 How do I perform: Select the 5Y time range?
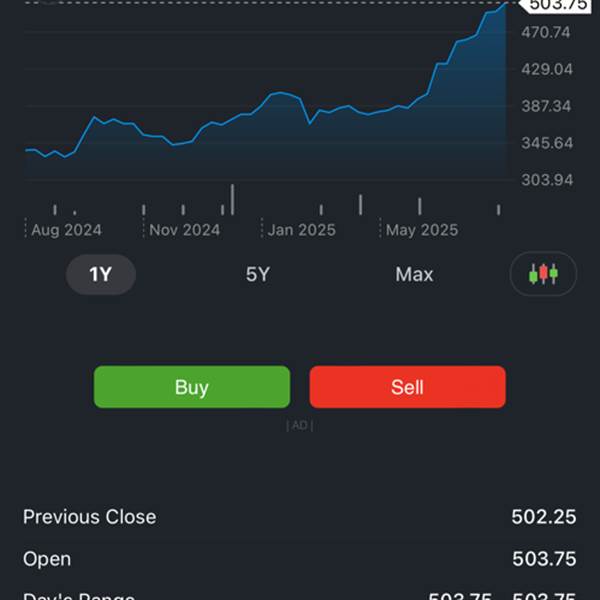tap(258, 274)
